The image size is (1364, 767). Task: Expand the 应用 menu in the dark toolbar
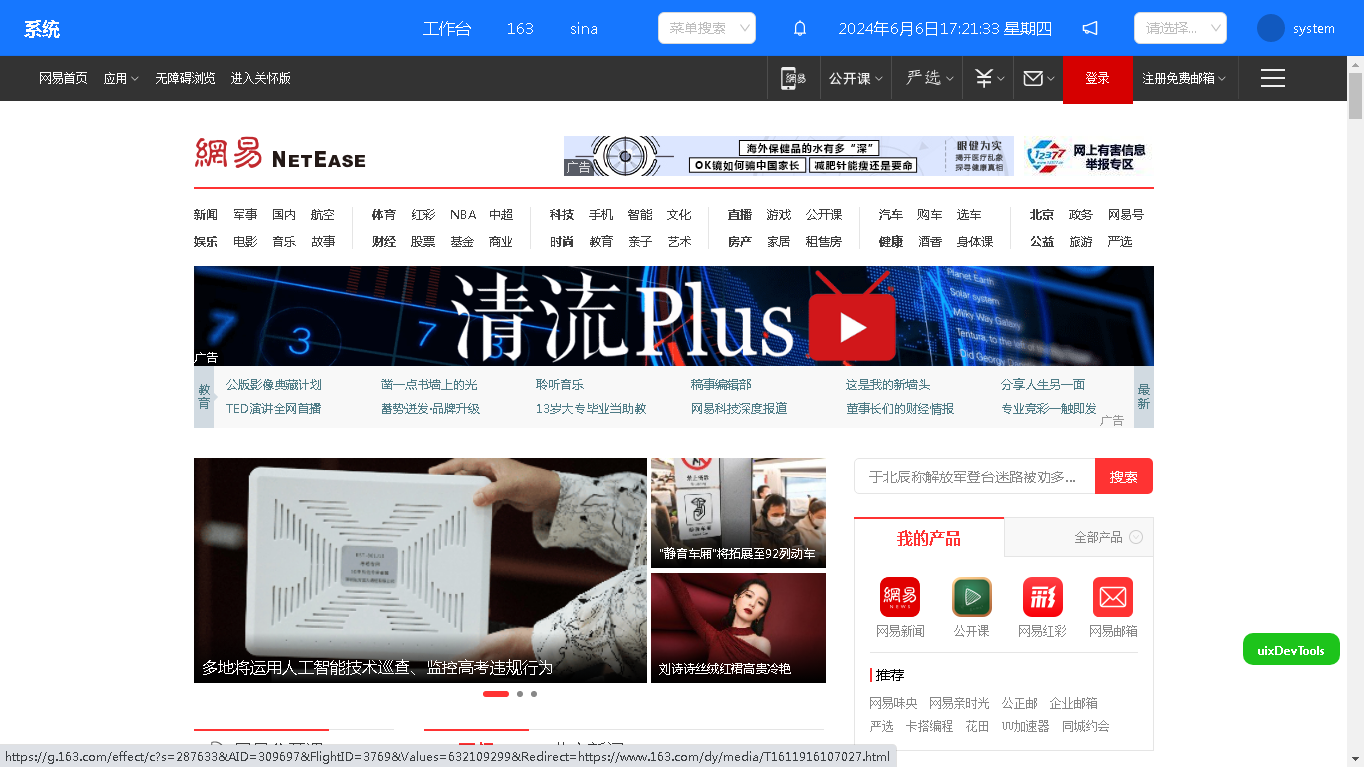click(121, 78)
